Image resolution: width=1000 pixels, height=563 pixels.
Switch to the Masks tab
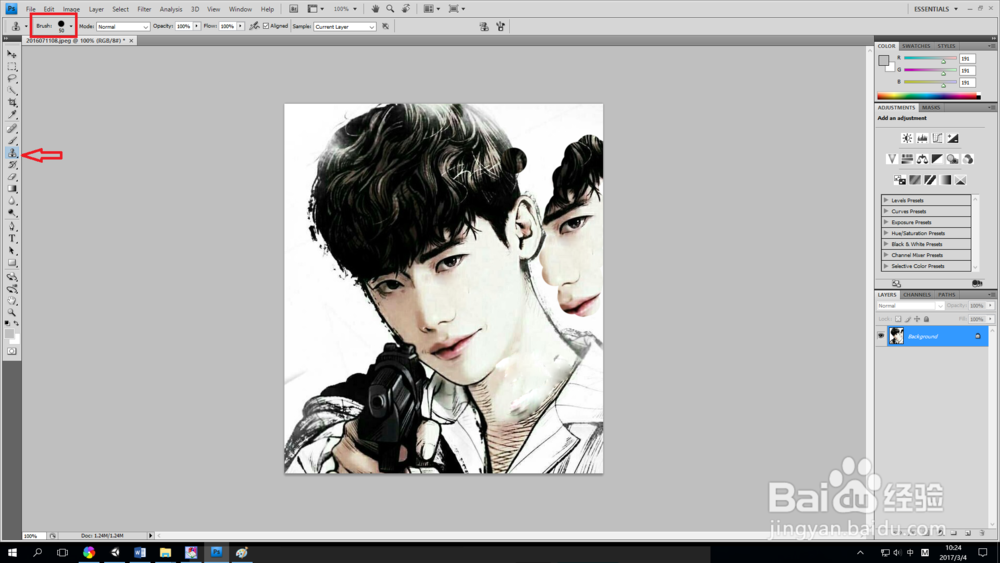(x=930, y=108)
